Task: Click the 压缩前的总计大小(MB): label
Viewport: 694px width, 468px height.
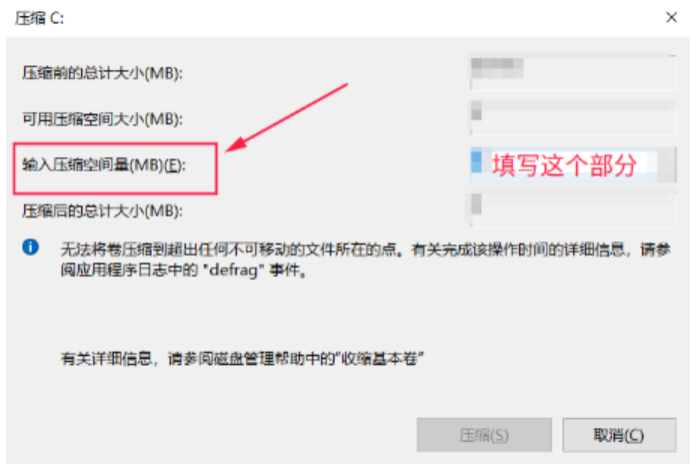Action: [102, 73]
